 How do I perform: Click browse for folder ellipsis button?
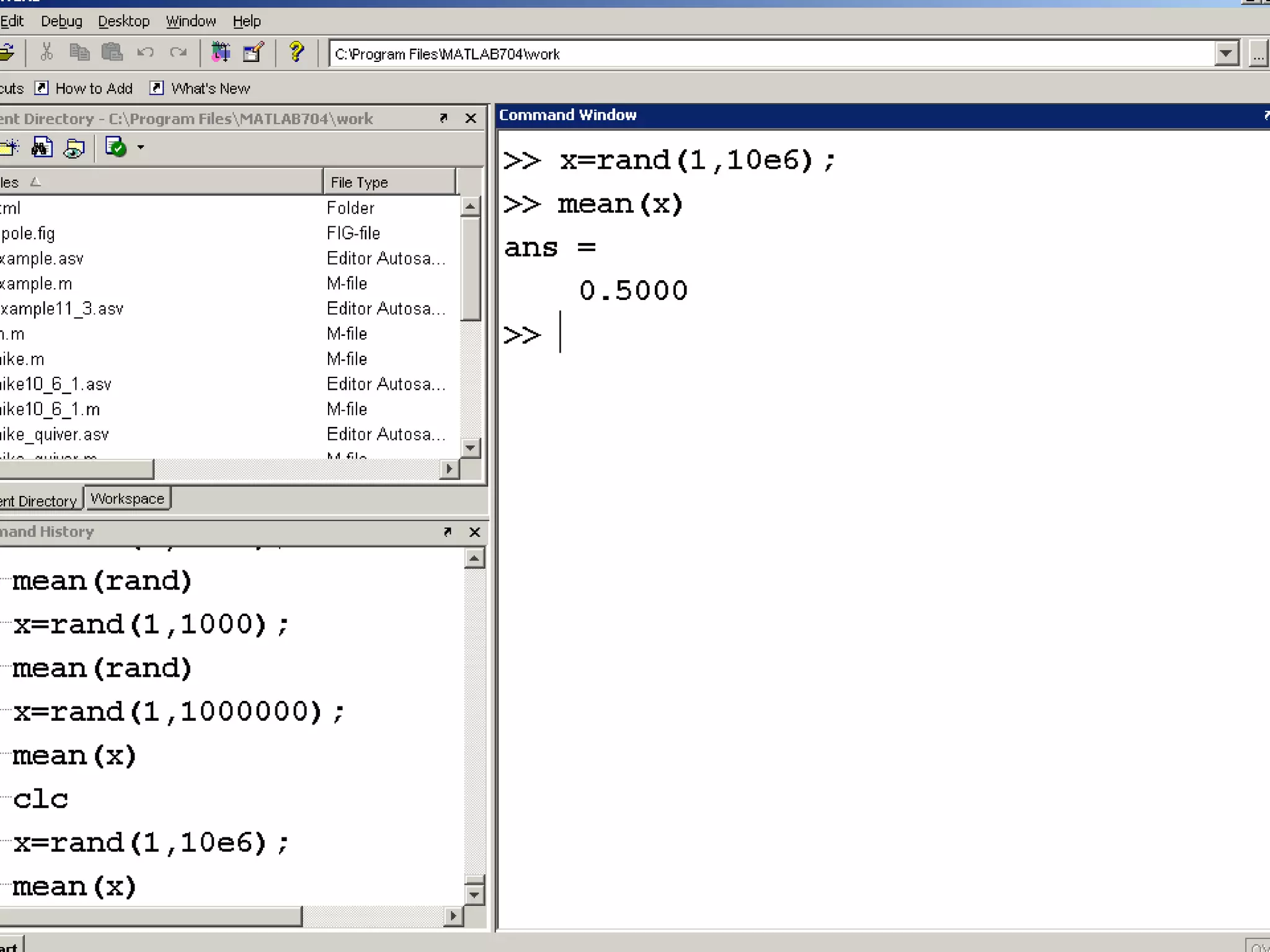pyautogui.click(x=1258, y=54)
